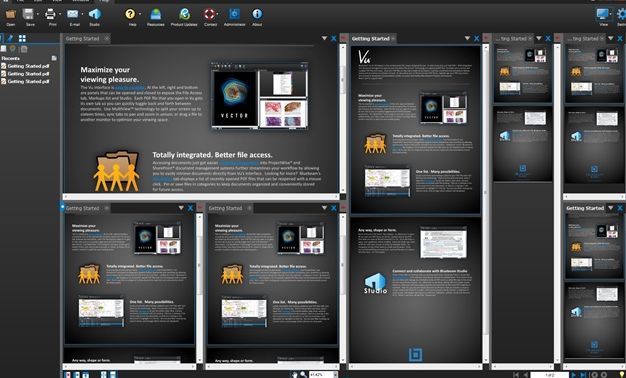Click the About info icon
Viewport: 626px width, 378px height.
(x=257, y=14)
